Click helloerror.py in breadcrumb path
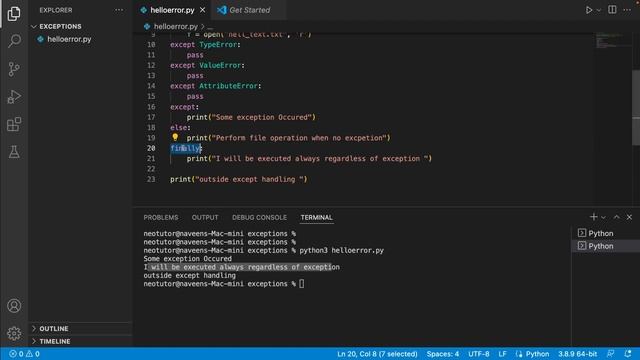Viewport: 640px width, 360px height. (x=176, y=27)
